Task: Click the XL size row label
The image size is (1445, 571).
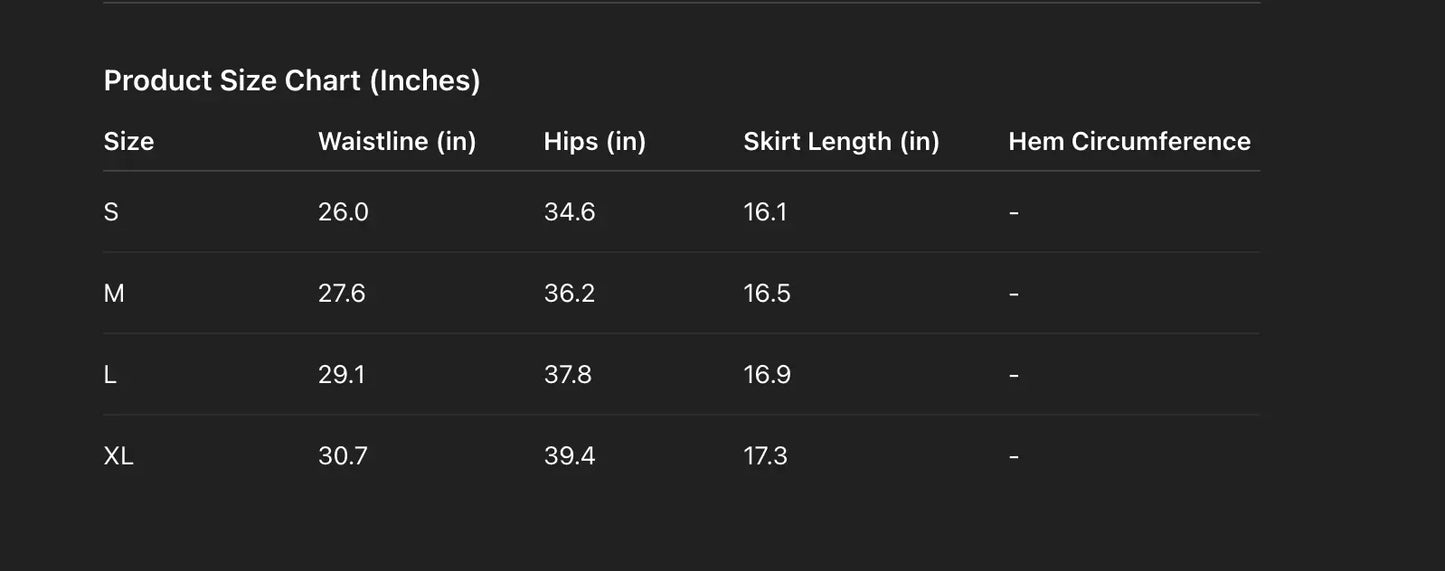Action: (118, 456)
